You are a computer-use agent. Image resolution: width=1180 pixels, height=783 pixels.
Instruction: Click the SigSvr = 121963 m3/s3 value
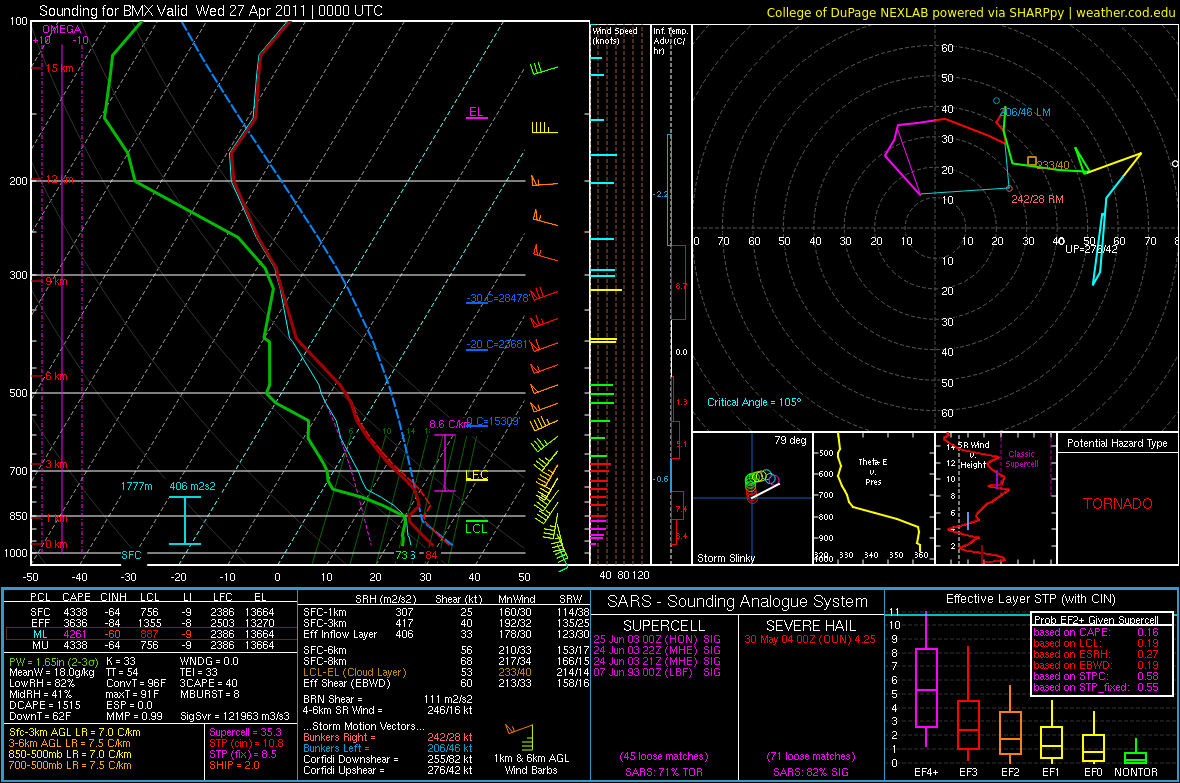point(235,716)
